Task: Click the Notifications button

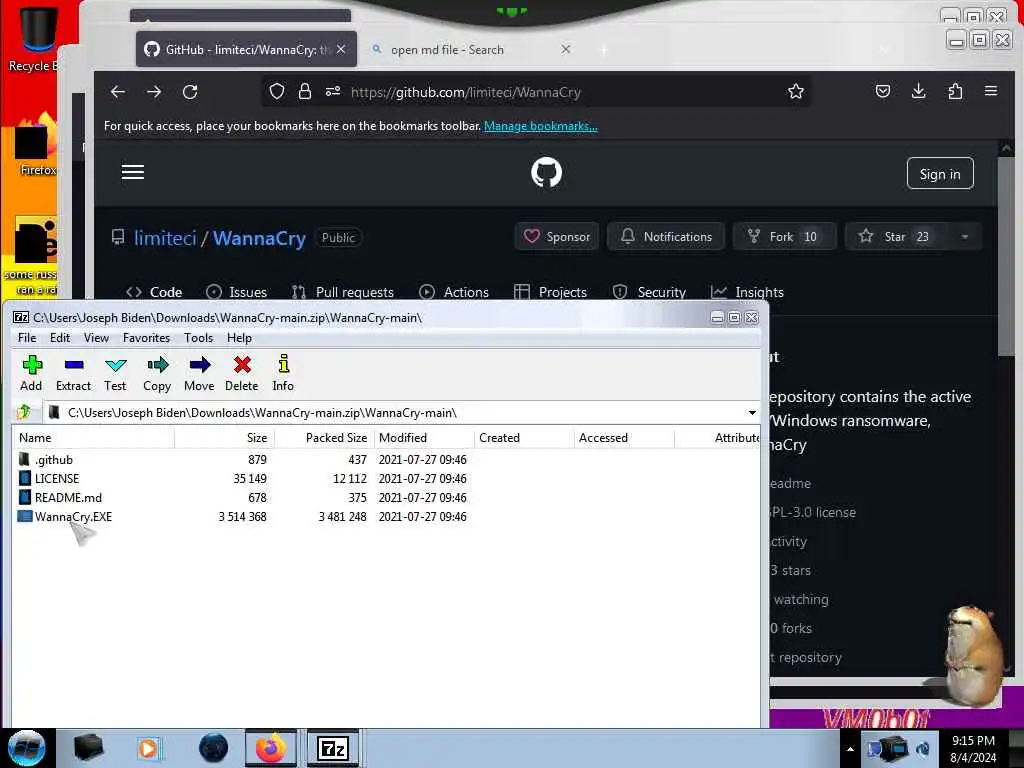Action: point(666,236)
